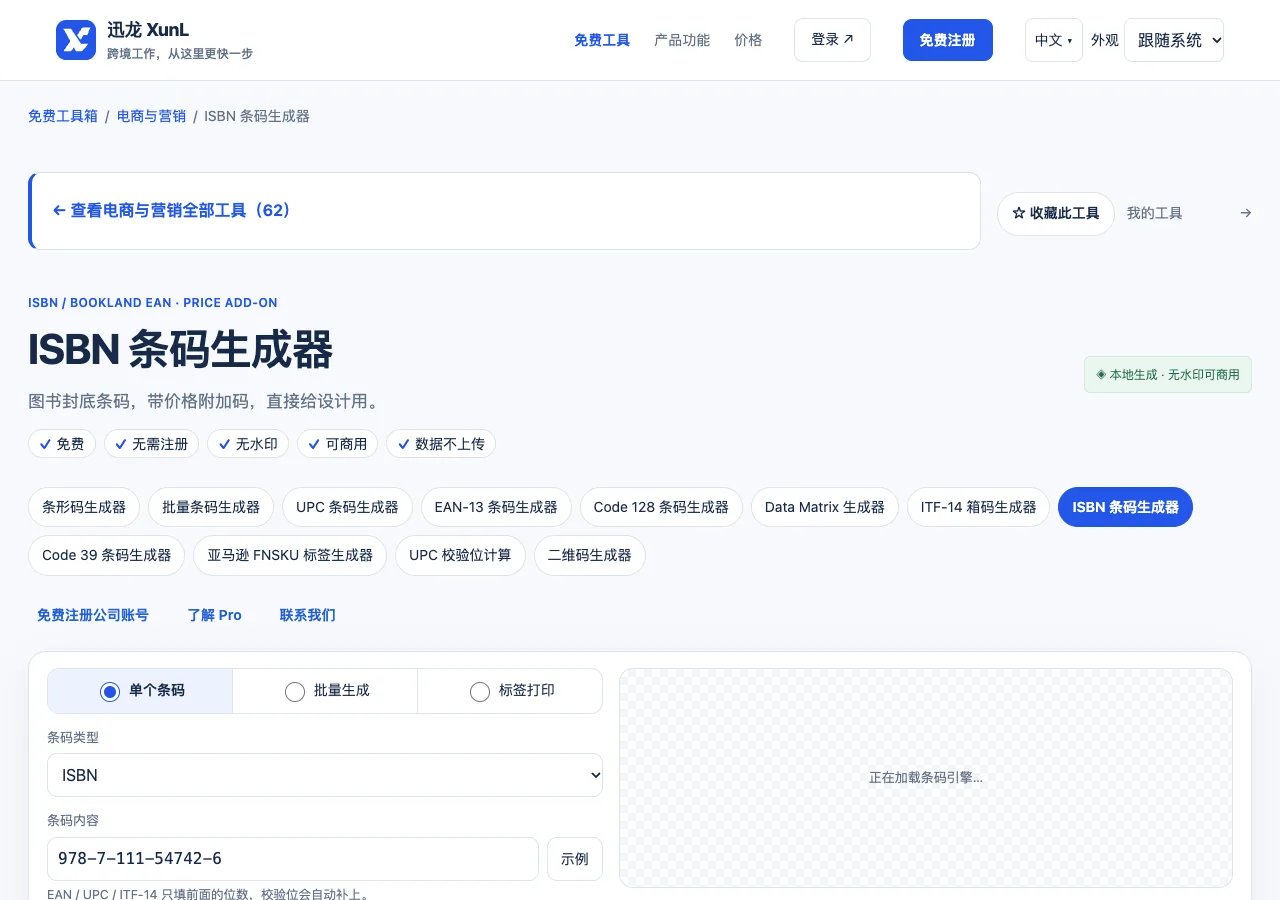Click the 本地生成 · 无水印可商用 badge

click(1168, 374)
